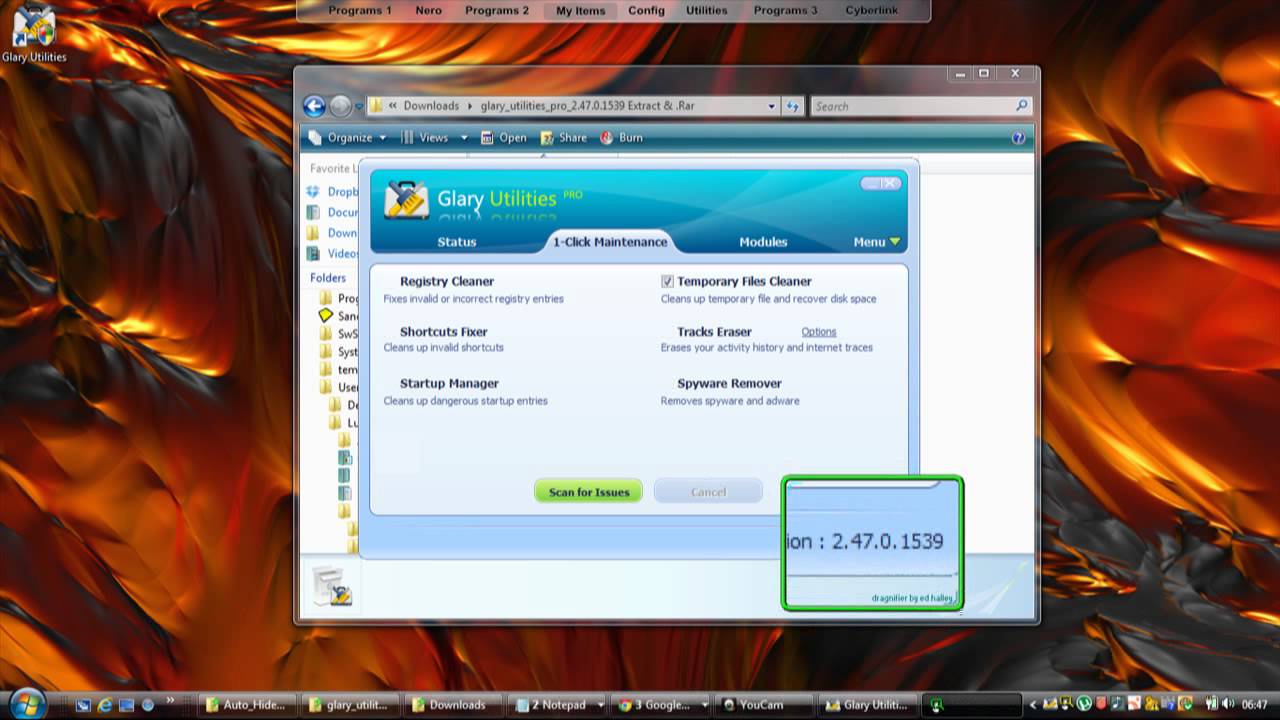
Task: Expand the Google Chrome taskbar group arrow
Action: 704,705
